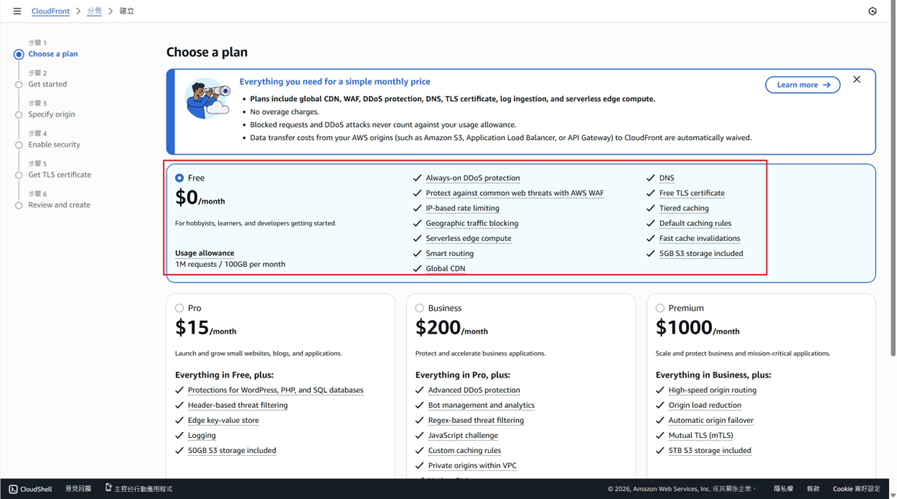Open the hamburger navigation menu
The width and height of the screenshot is (897, 499).
17,11
